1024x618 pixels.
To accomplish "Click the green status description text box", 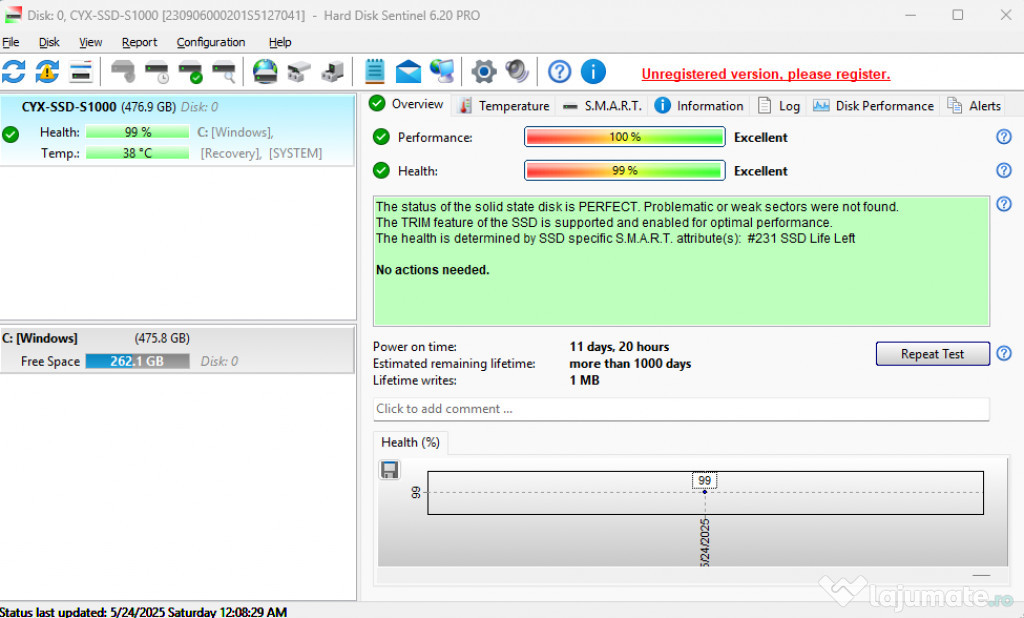I will (681, 261).
